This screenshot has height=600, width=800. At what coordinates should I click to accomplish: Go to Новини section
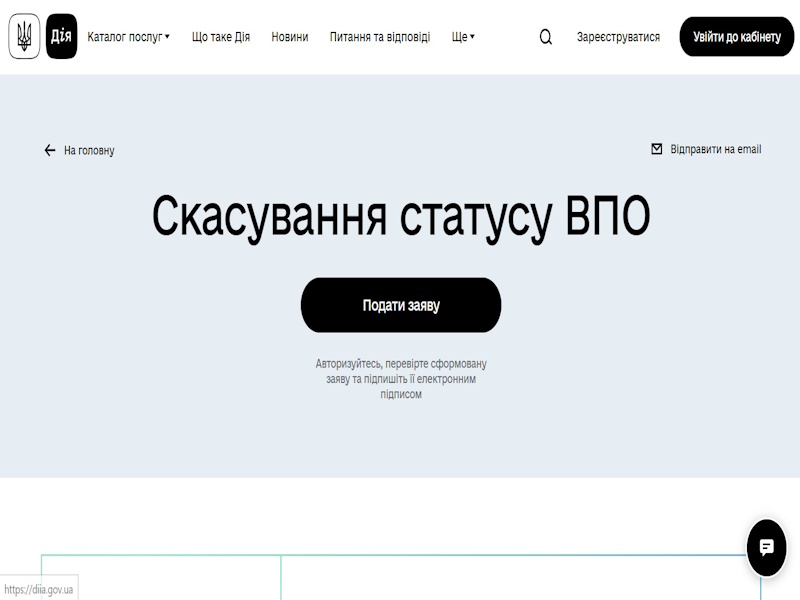tap(290, 37)
